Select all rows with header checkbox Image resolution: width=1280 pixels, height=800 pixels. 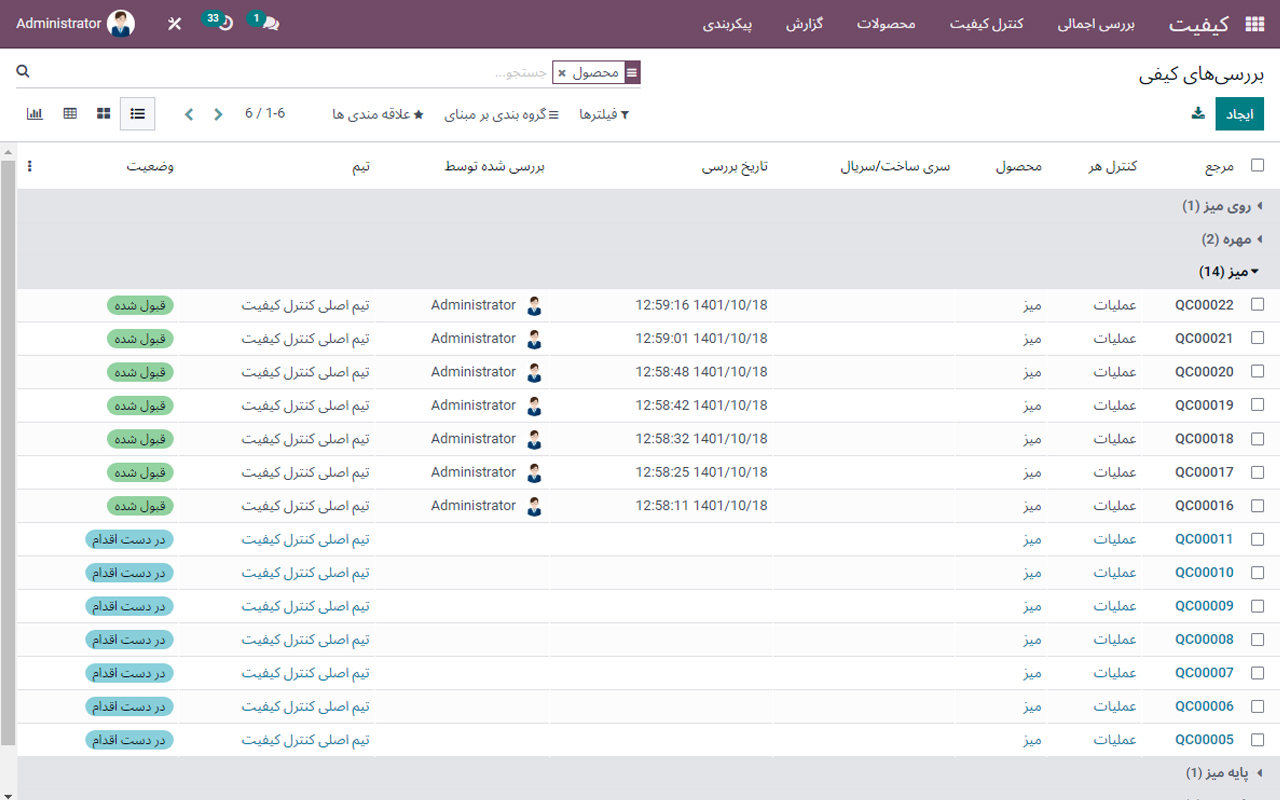1257,166
